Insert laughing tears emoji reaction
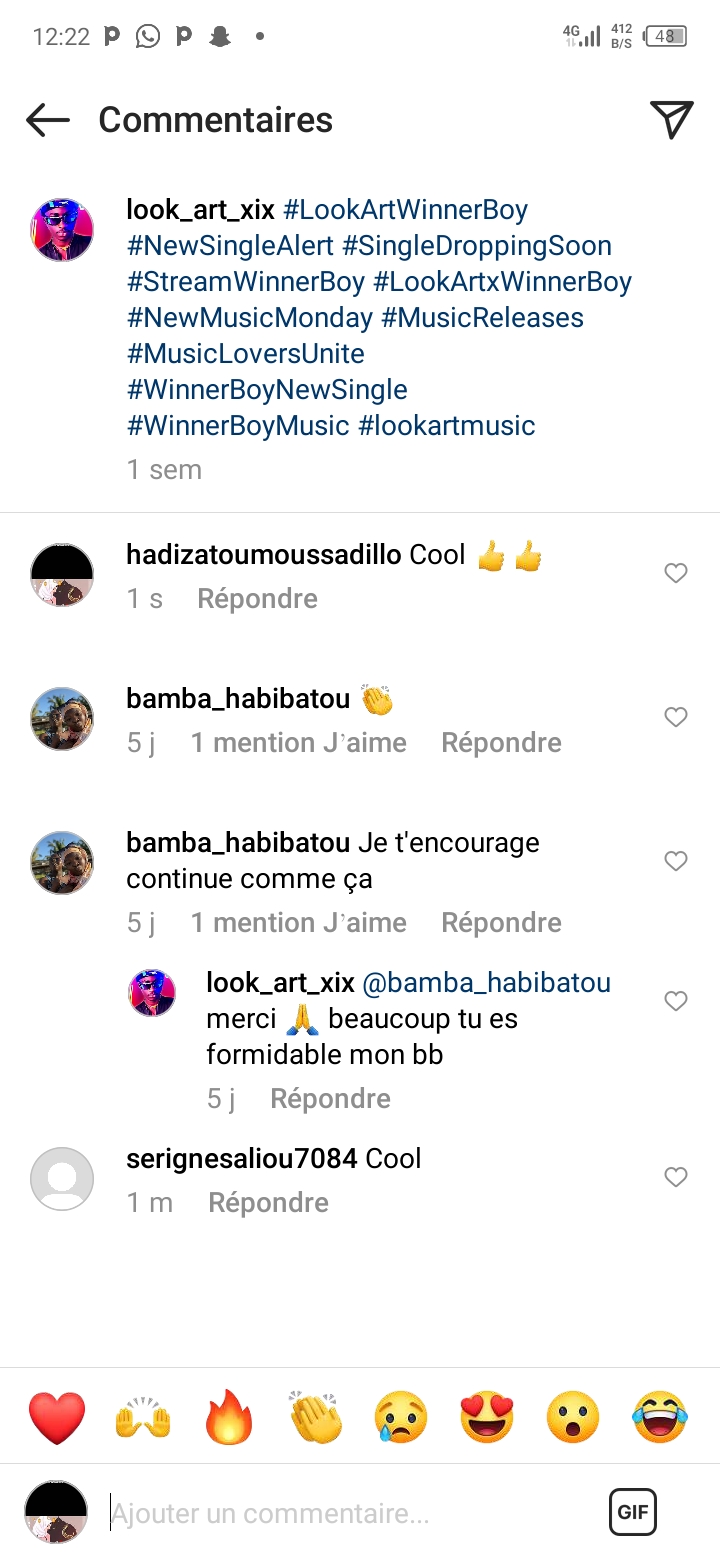This screenshot has width=720, height=1560. (x=660, y=1418)
